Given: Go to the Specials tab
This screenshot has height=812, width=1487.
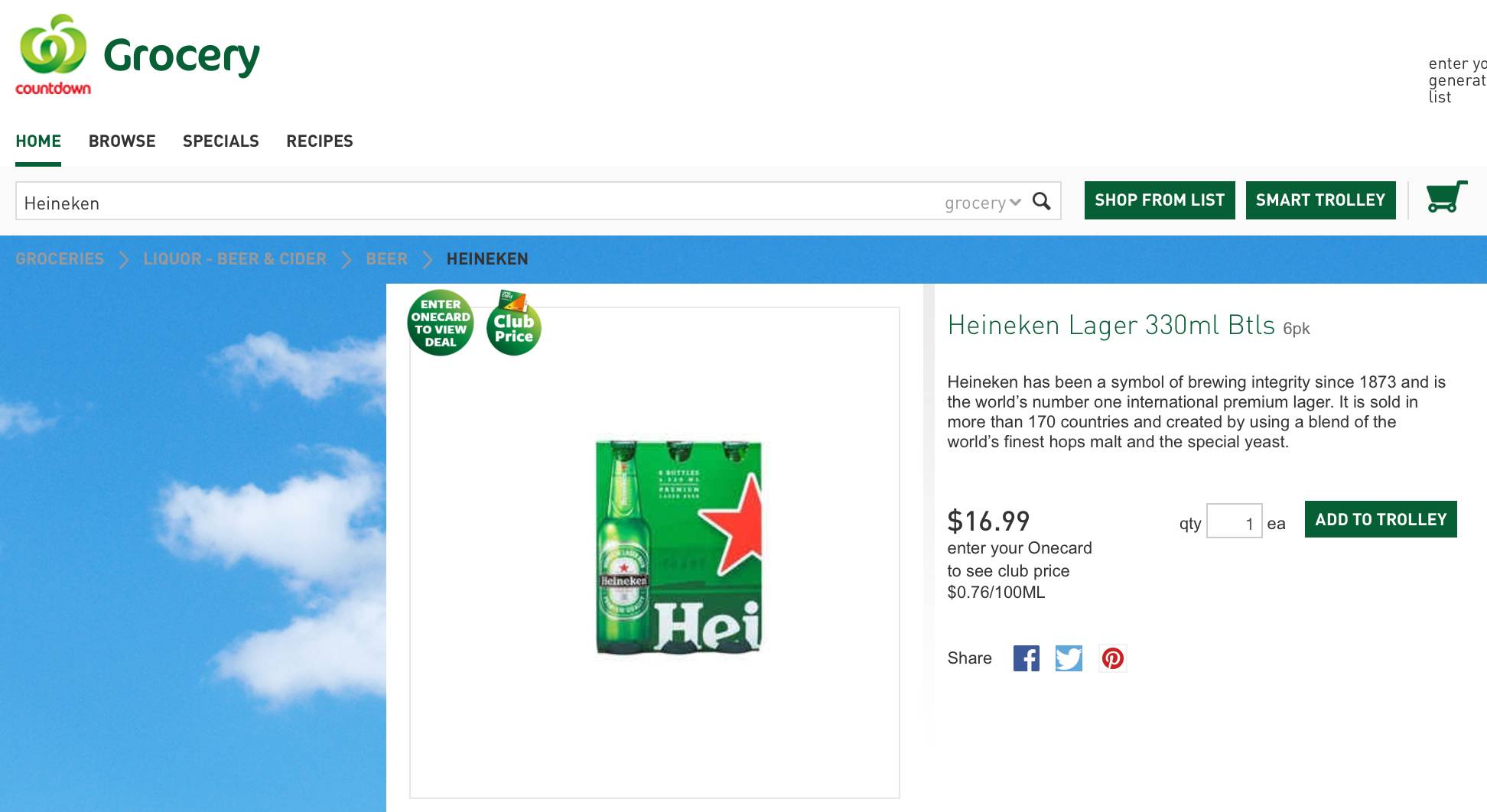Looking at the screenshot, I should 220,141.
